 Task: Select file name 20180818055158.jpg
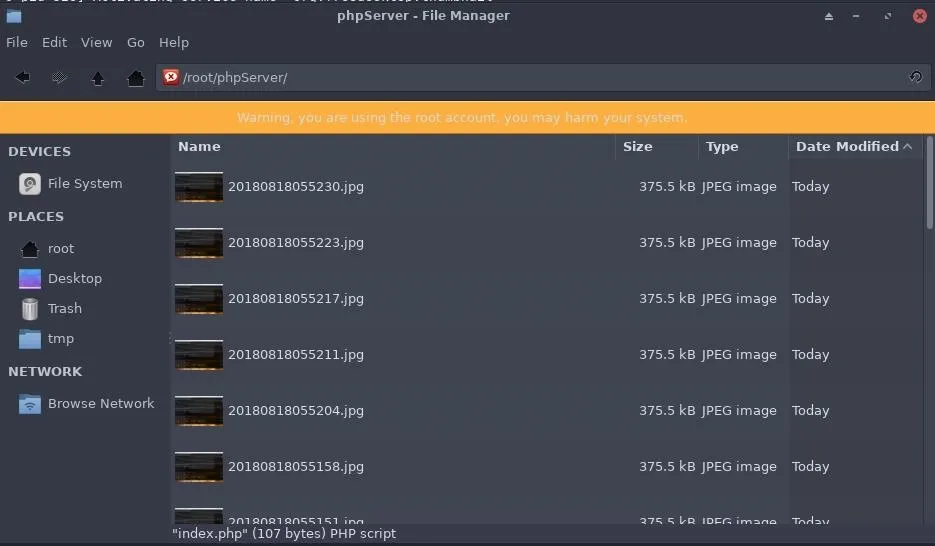296,467
